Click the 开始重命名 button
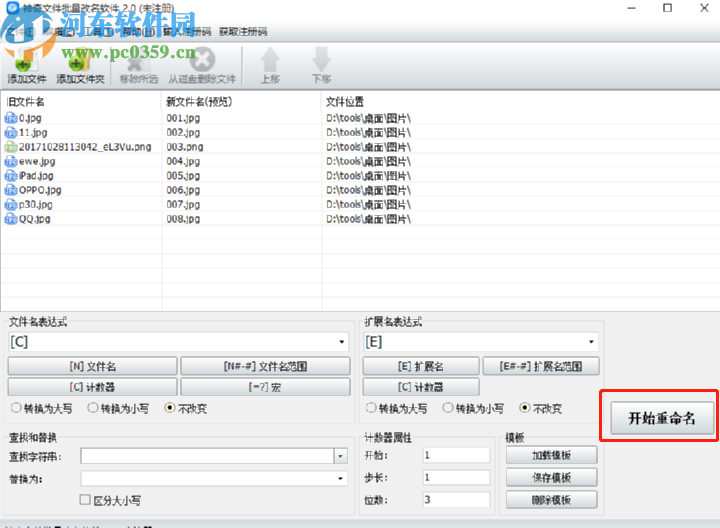The image size is (720, 528). coord(662,418)
